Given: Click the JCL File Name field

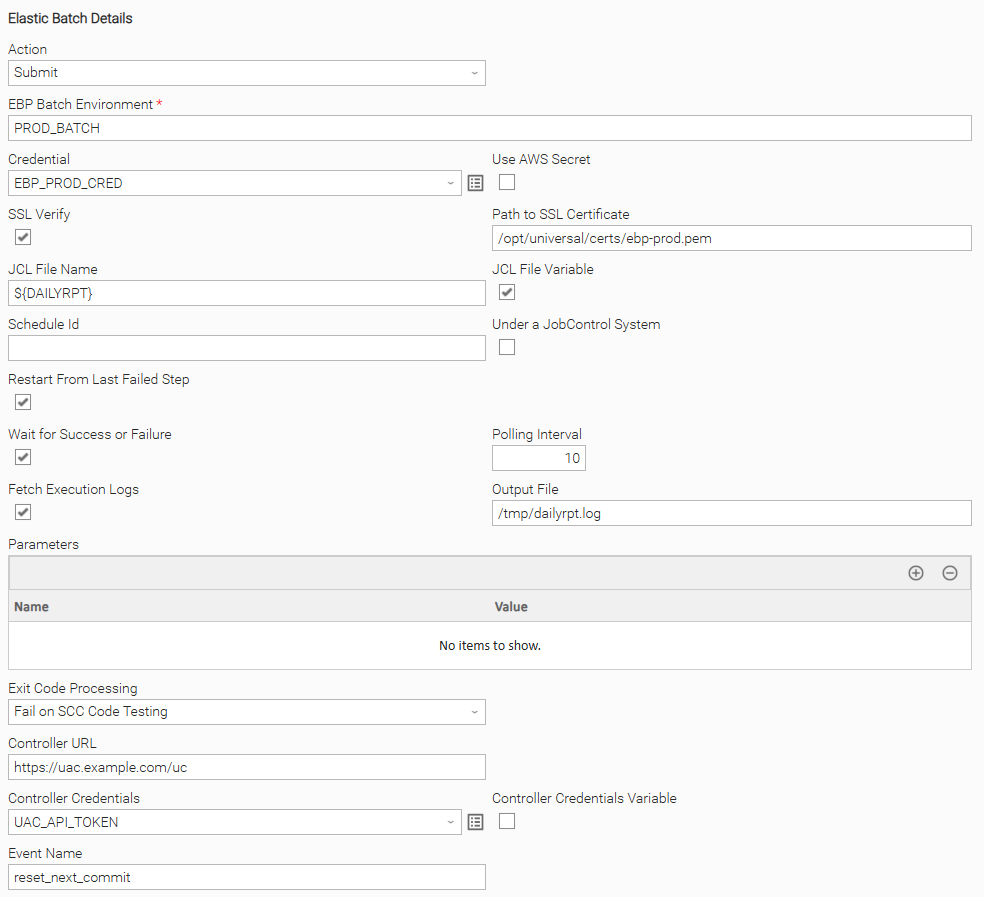Looking at the screenshot, I should click(247, 293).
